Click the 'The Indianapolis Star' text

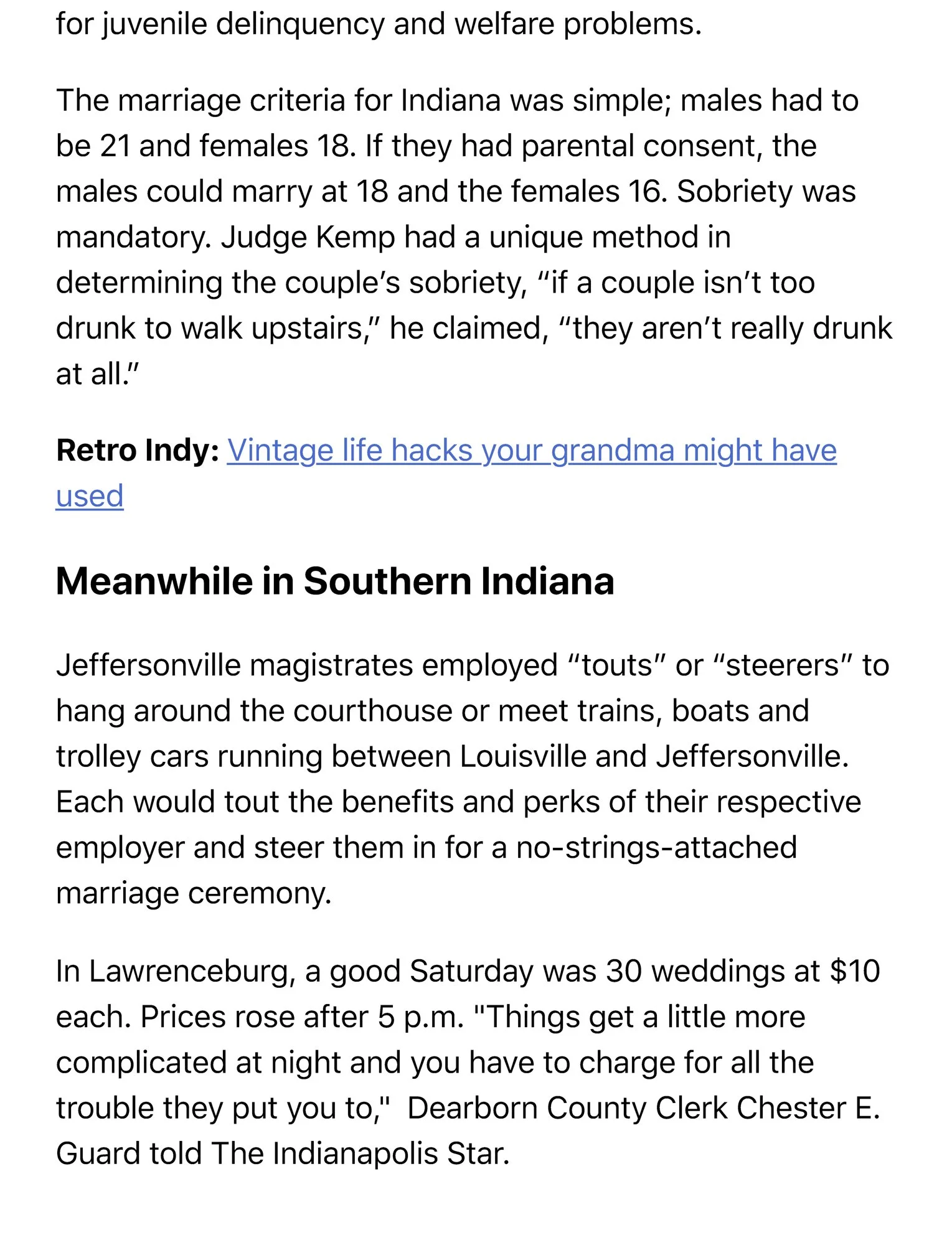click(x=361, y=1154)
